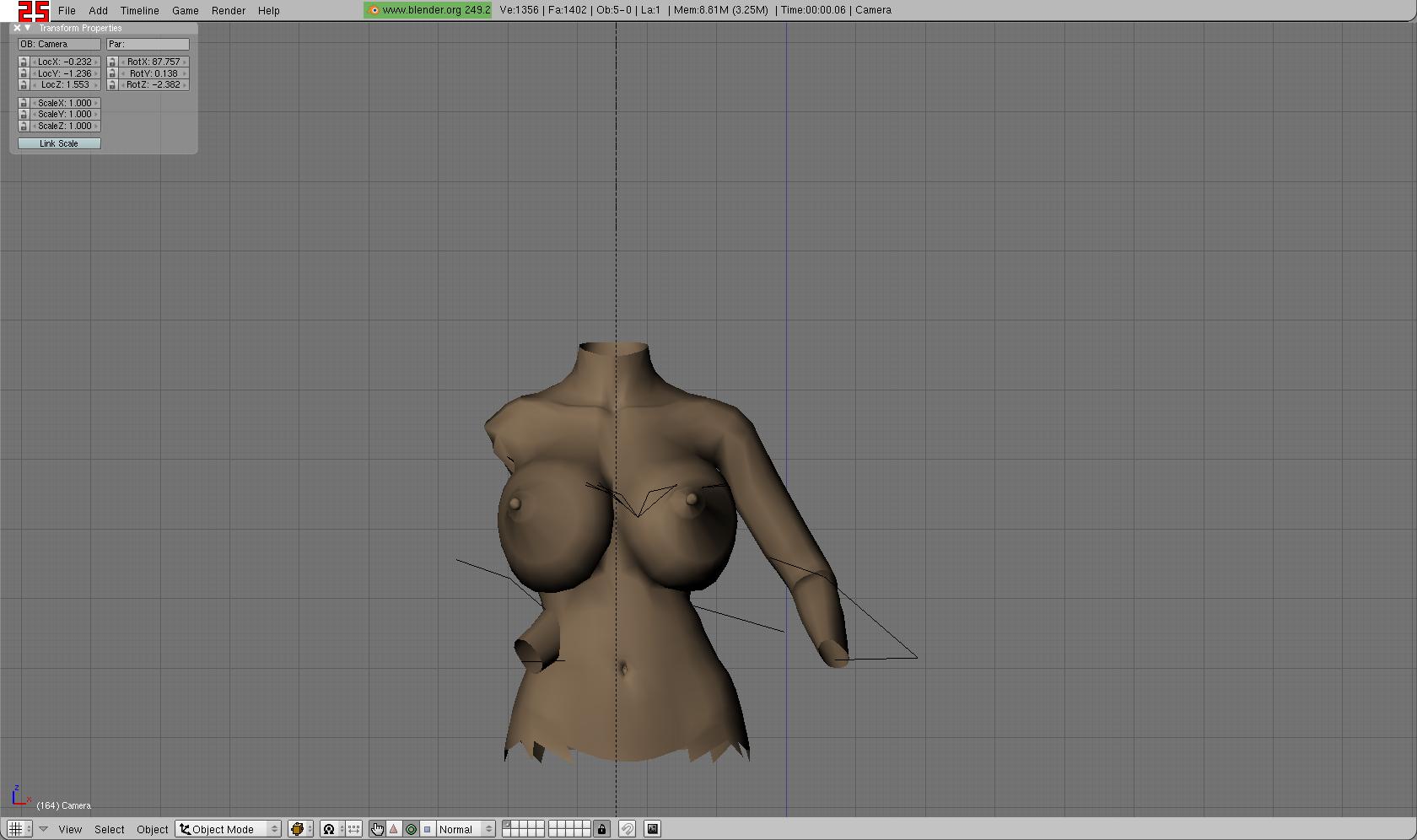
Task: Select the translate manipulator icon
Action: [393, 829]
